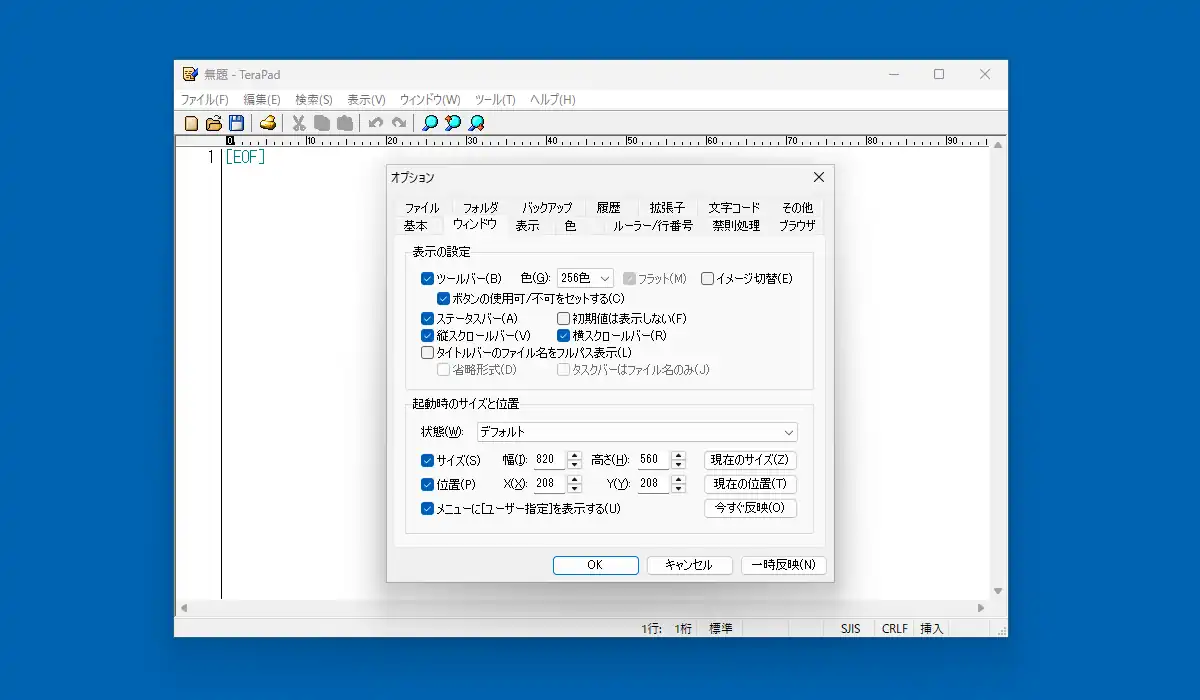Open the ヘルプ(H) menu

click(x=553, y=100)
